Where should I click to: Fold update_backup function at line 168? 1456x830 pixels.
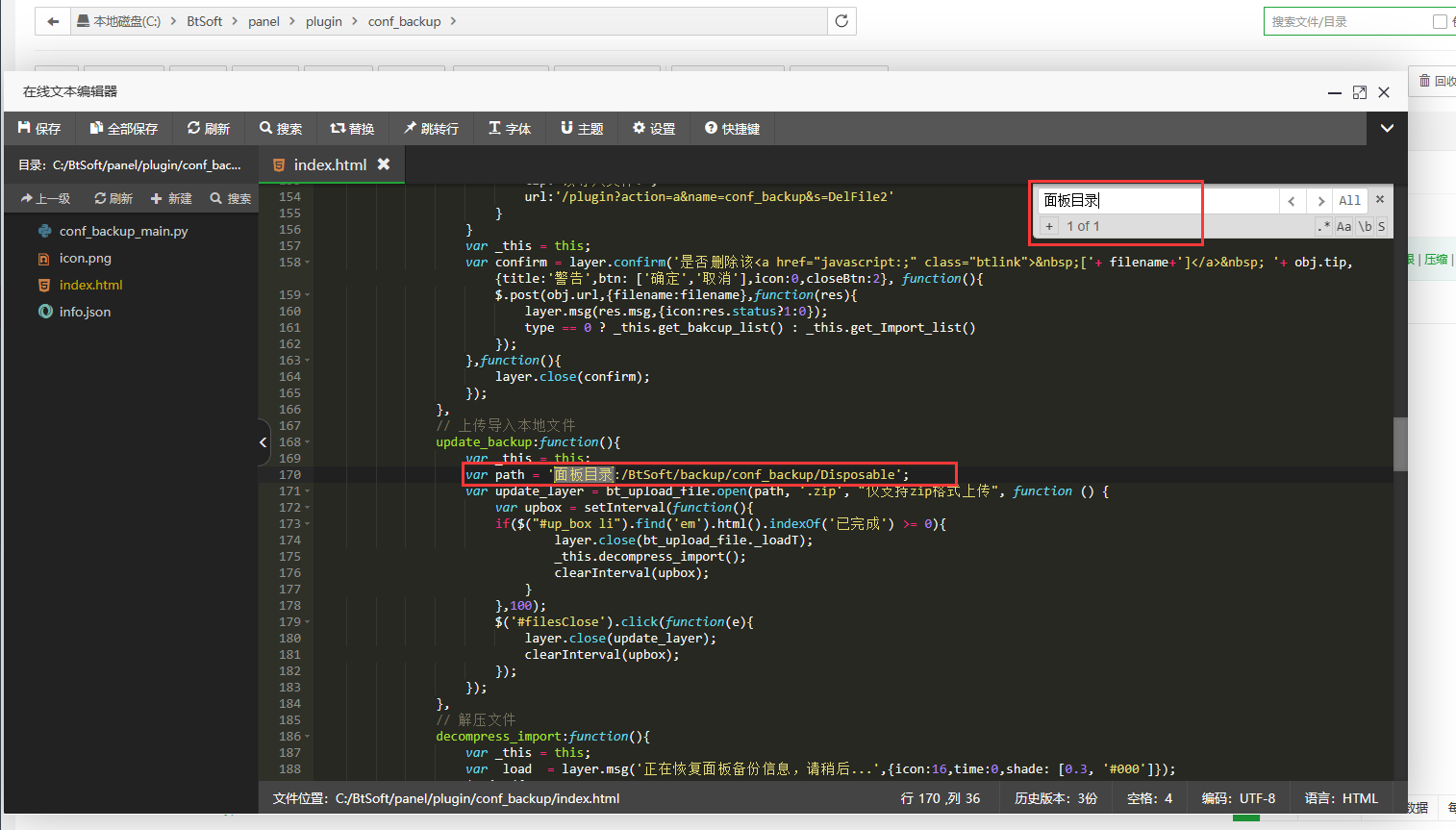(307, 442)
